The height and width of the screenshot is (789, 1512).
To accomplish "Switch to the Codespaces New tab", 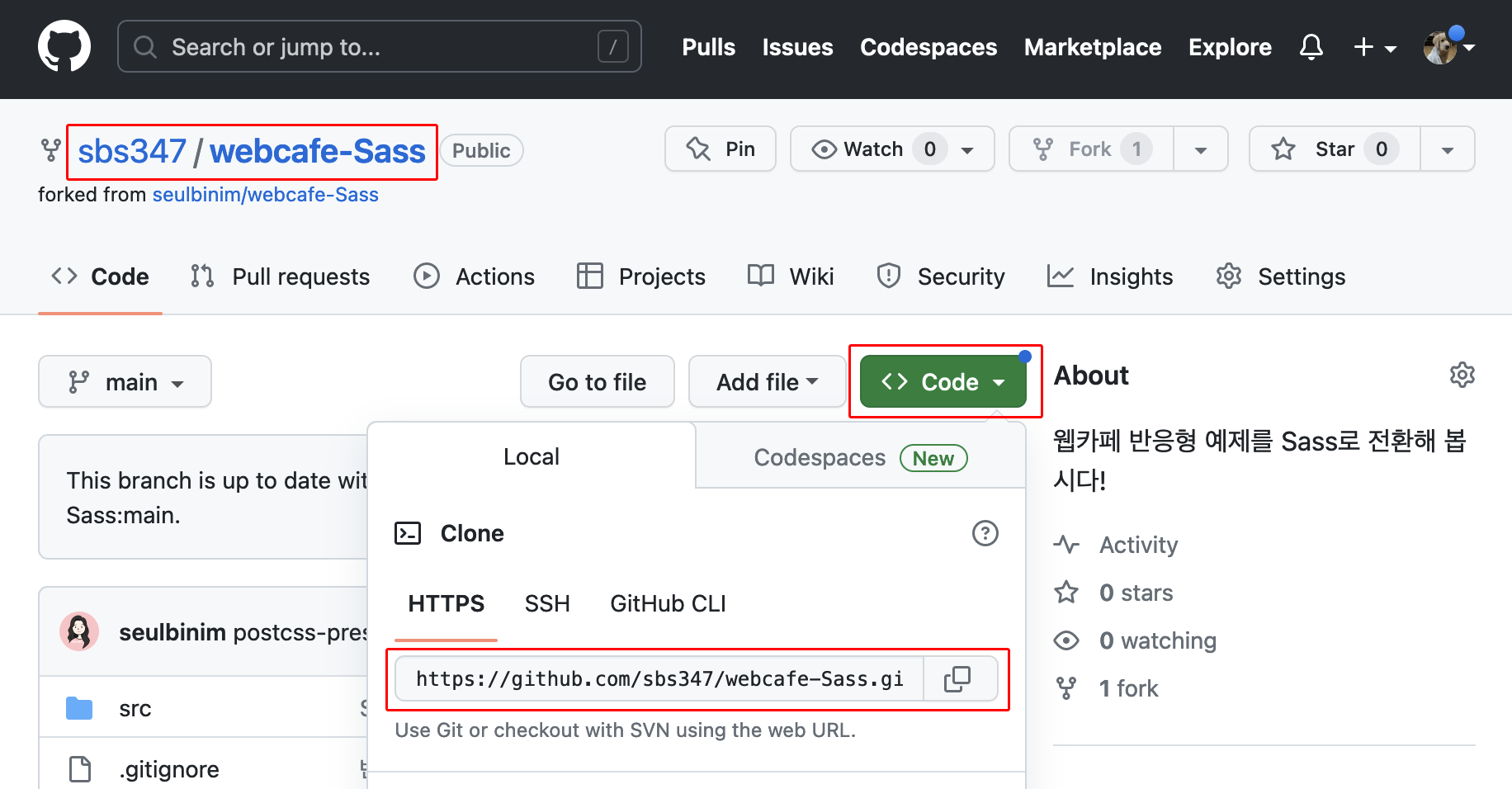I will click(x=861, y=457).
